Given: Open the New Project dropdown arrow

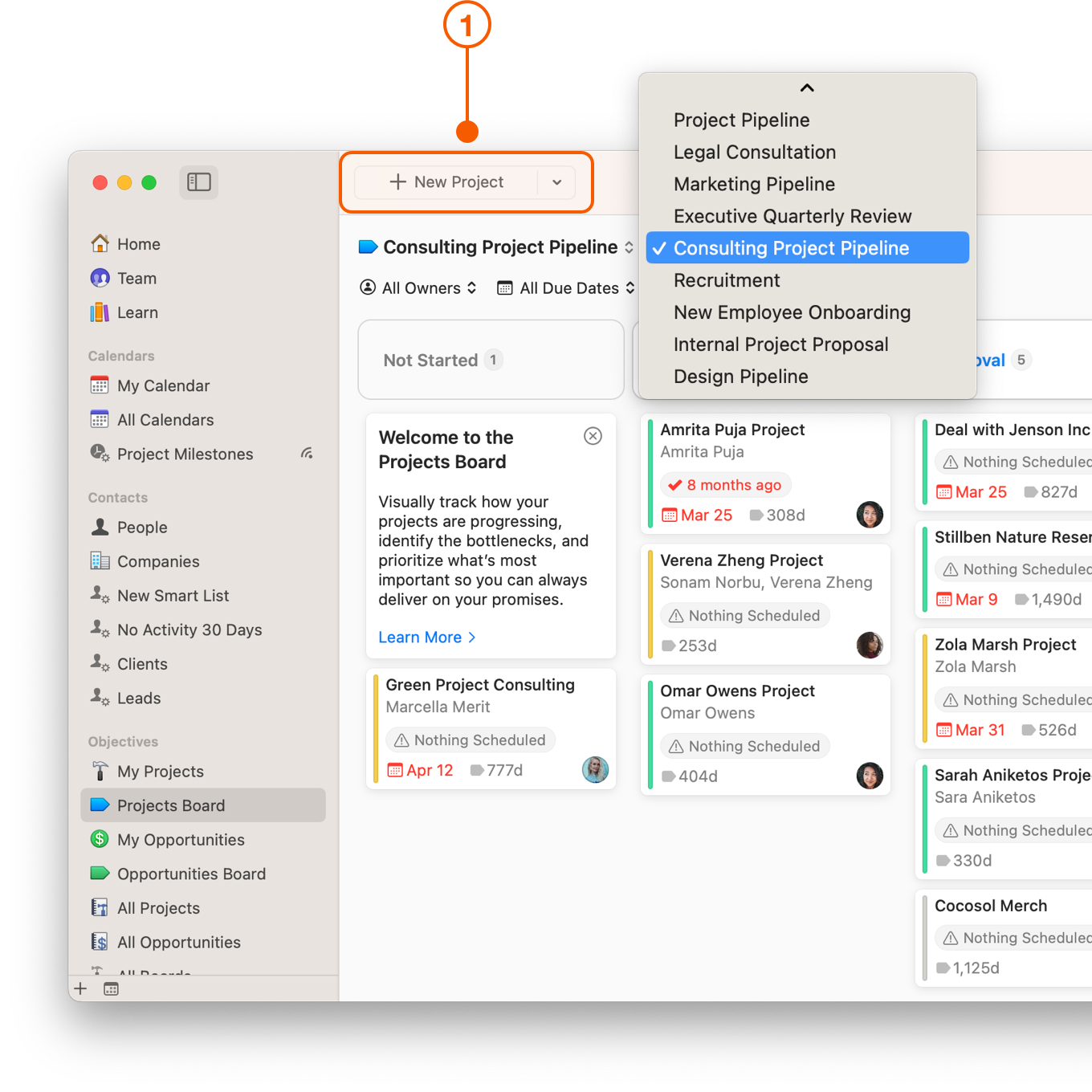Looking at the screenshot, I should click(x=556, y=182).
